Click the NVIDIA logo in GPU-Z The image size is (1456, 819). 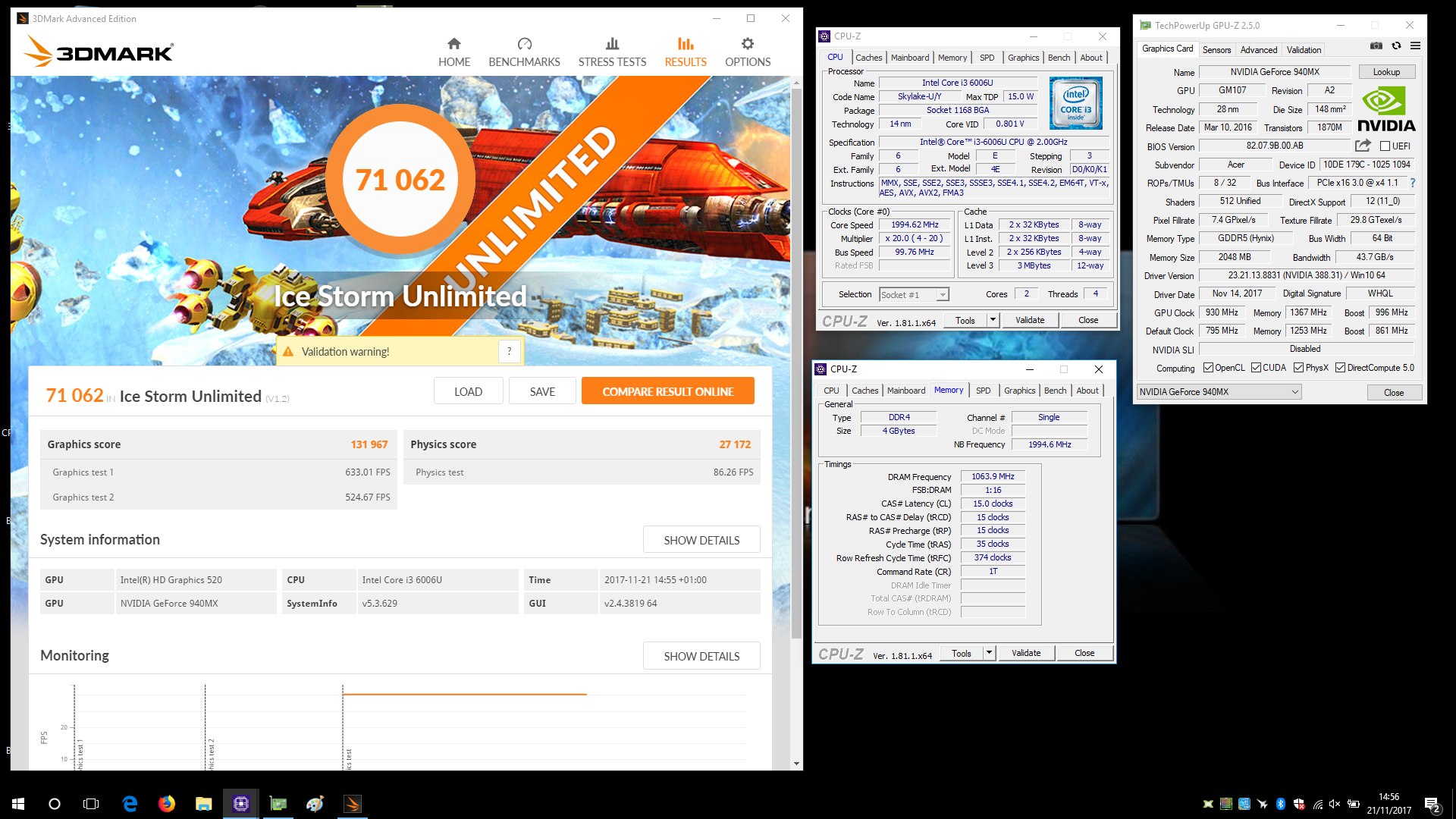pos(1386,110)
